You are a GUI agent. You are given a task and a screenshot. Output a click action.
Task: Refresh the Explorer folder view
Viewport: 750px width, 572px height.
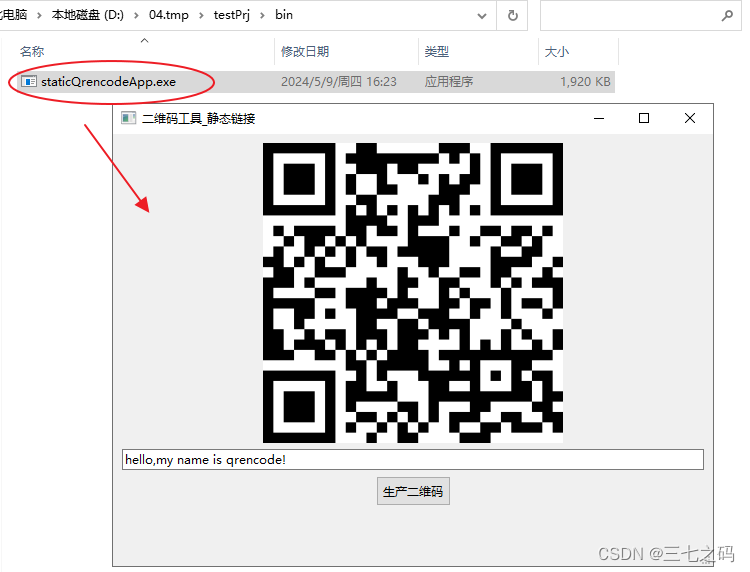click(512, 16)
